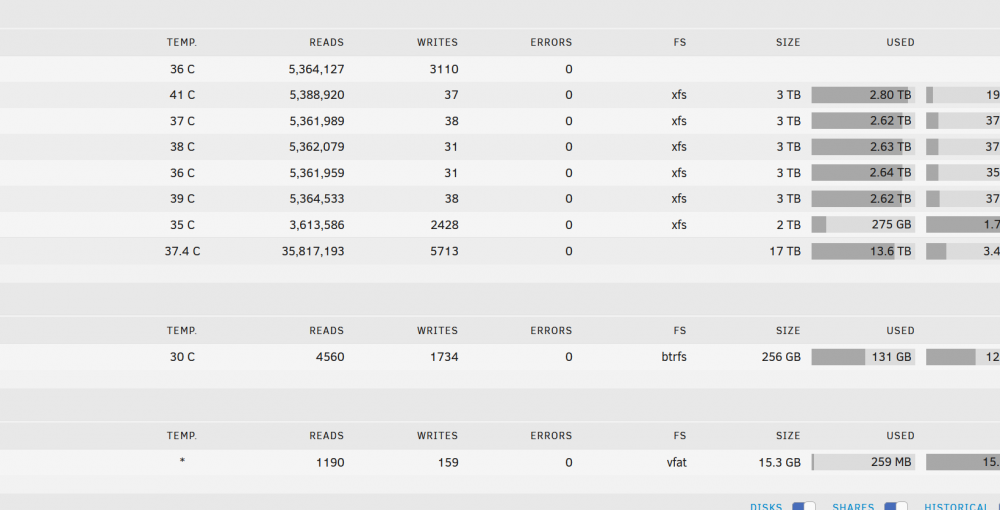Select the 41 C temperature value
1000x510 pixels.
(x=182, y=95)
